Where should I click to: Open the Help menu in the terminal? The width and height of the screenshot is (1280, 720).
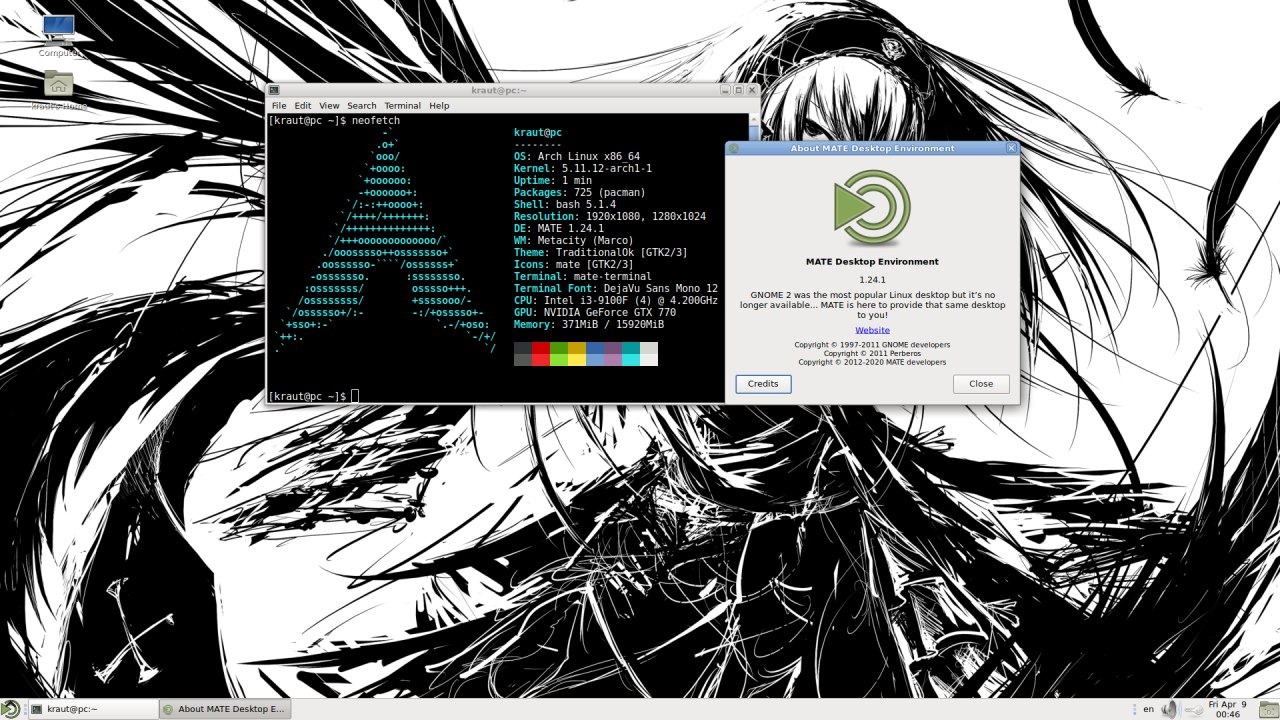click(x=439, y=105)
